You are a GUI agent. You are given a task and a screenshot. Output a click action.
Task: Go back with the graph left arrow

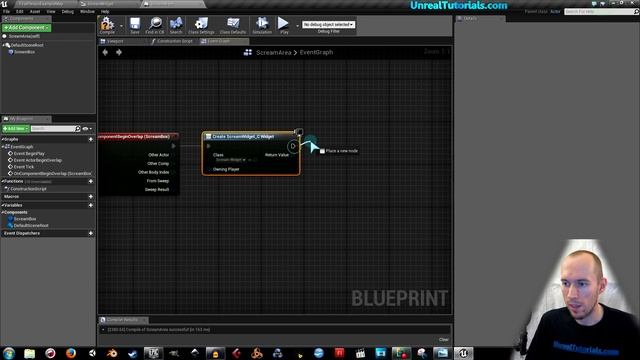[105, 52]
